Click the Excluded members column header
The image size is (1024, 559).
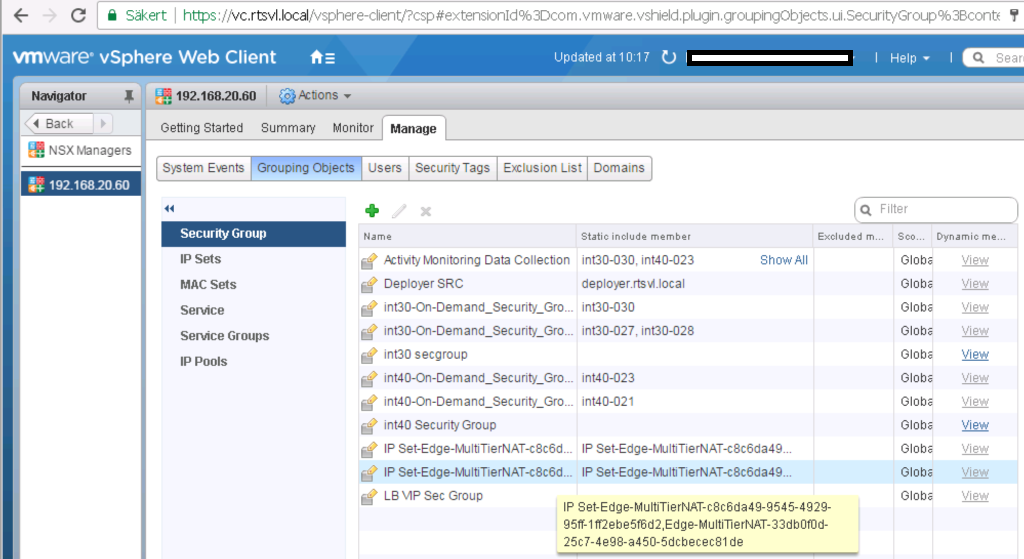point(853,236)
